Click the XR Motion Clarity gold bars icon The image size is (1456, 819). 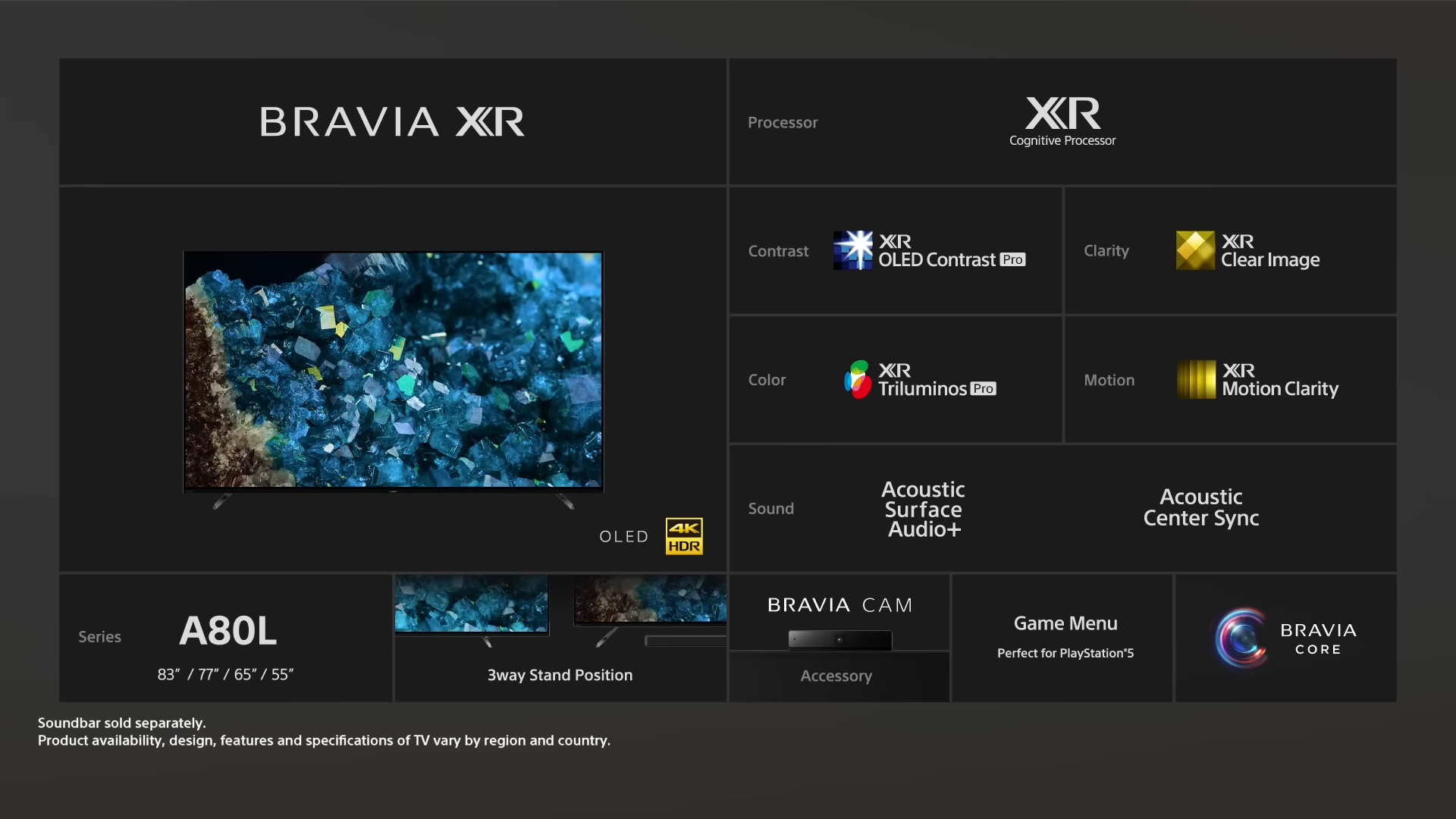point(1196,379)
